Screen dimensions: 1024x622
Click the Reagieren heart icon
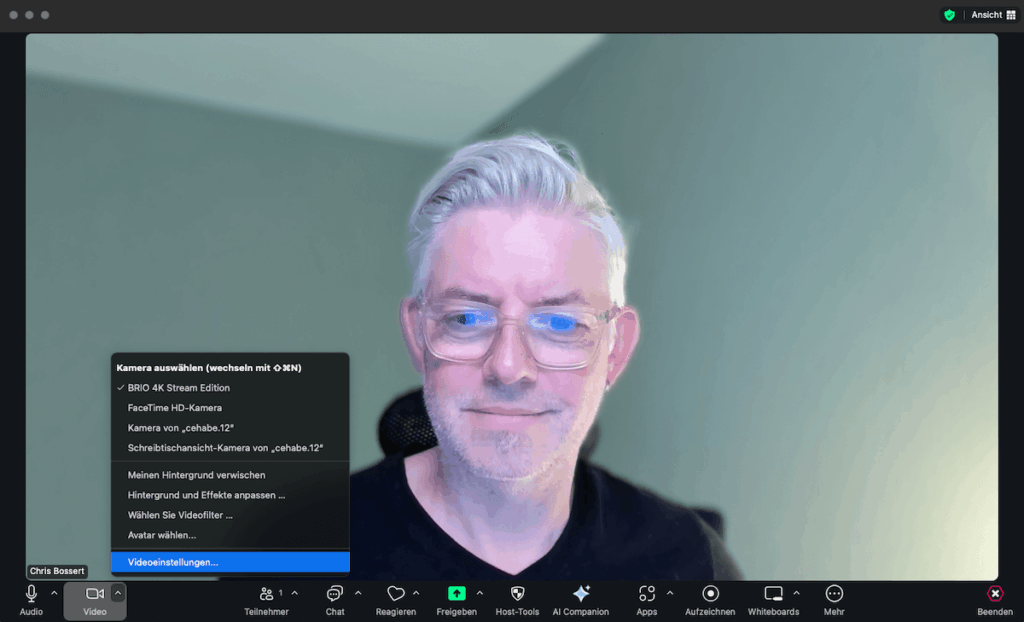tap(395, 594)
